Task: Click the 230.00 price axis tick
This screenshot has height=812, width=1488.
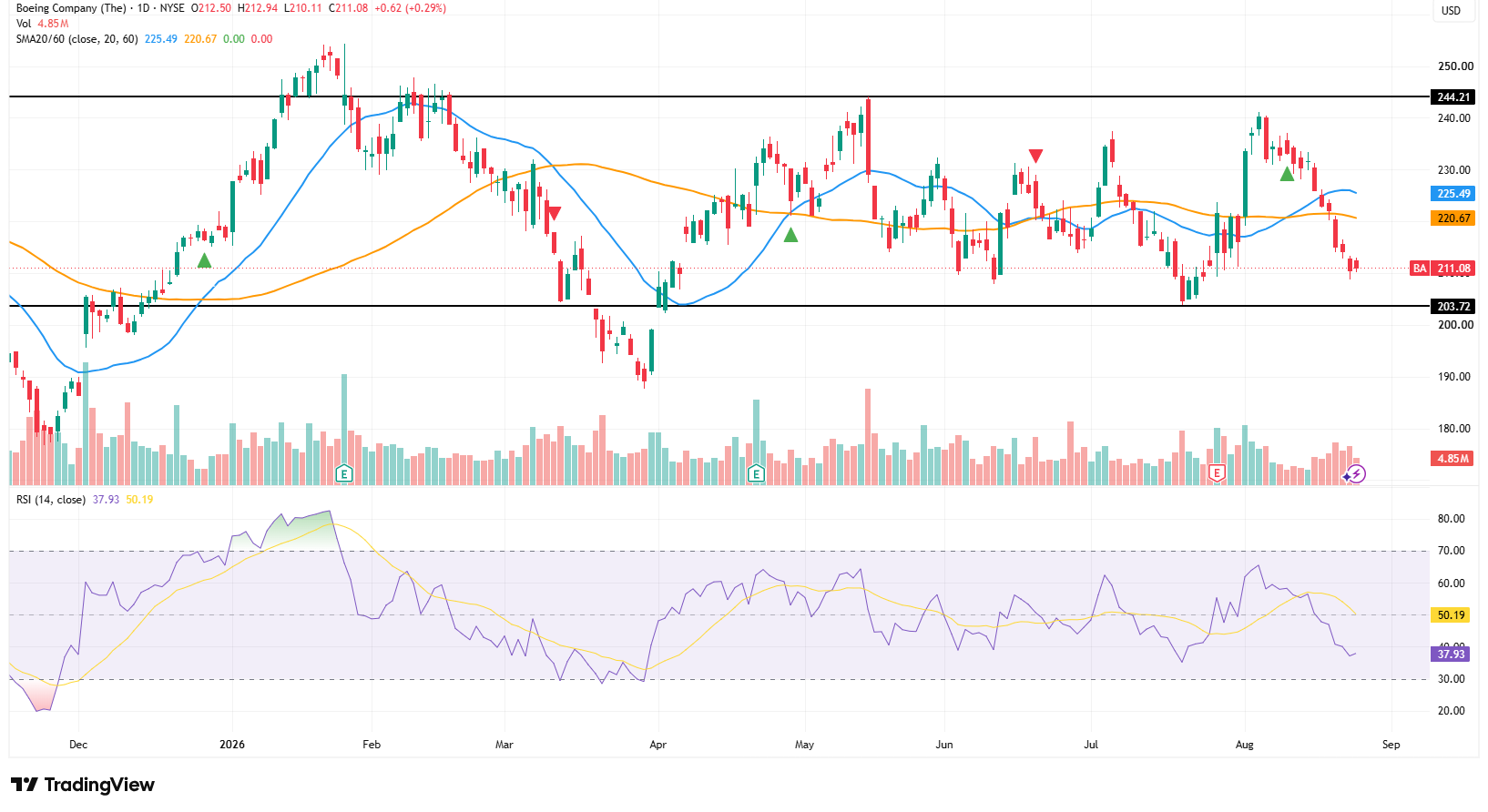Action: coord(1455,170)
